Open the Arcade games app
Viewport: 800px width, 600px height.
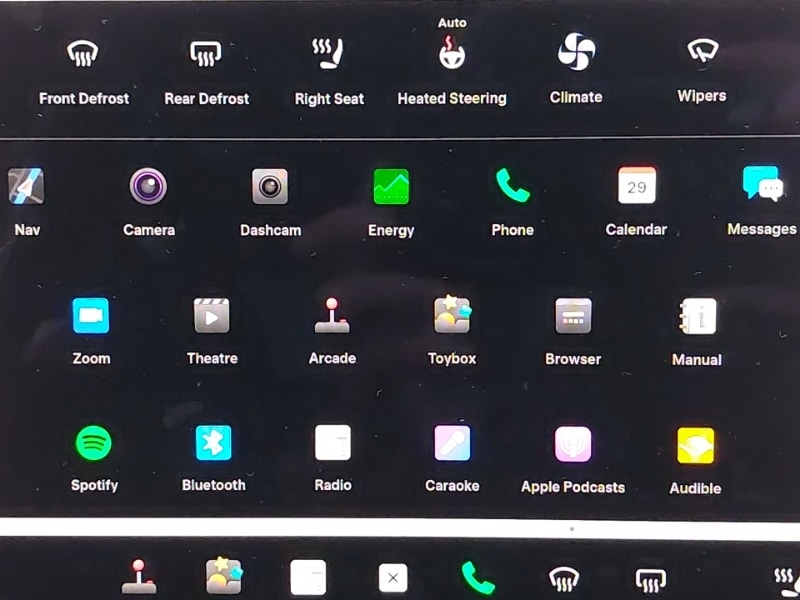(332, 316)
